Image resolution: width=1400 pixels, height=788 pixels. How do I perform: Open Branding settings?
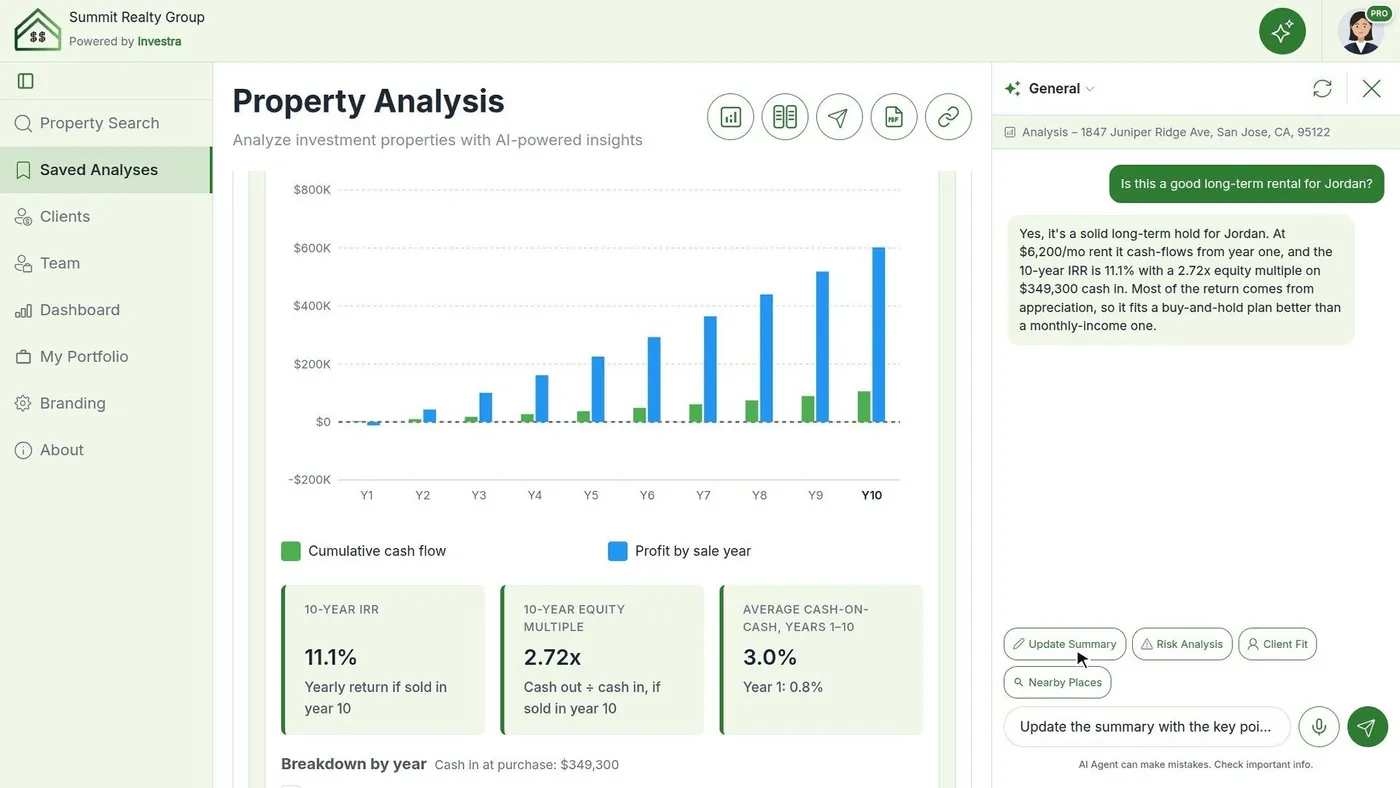coord(106,403)
